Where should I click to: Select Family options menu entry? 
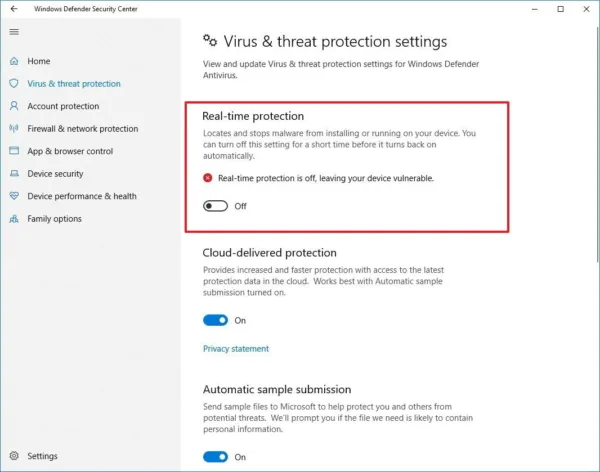[x=54, y=219]
